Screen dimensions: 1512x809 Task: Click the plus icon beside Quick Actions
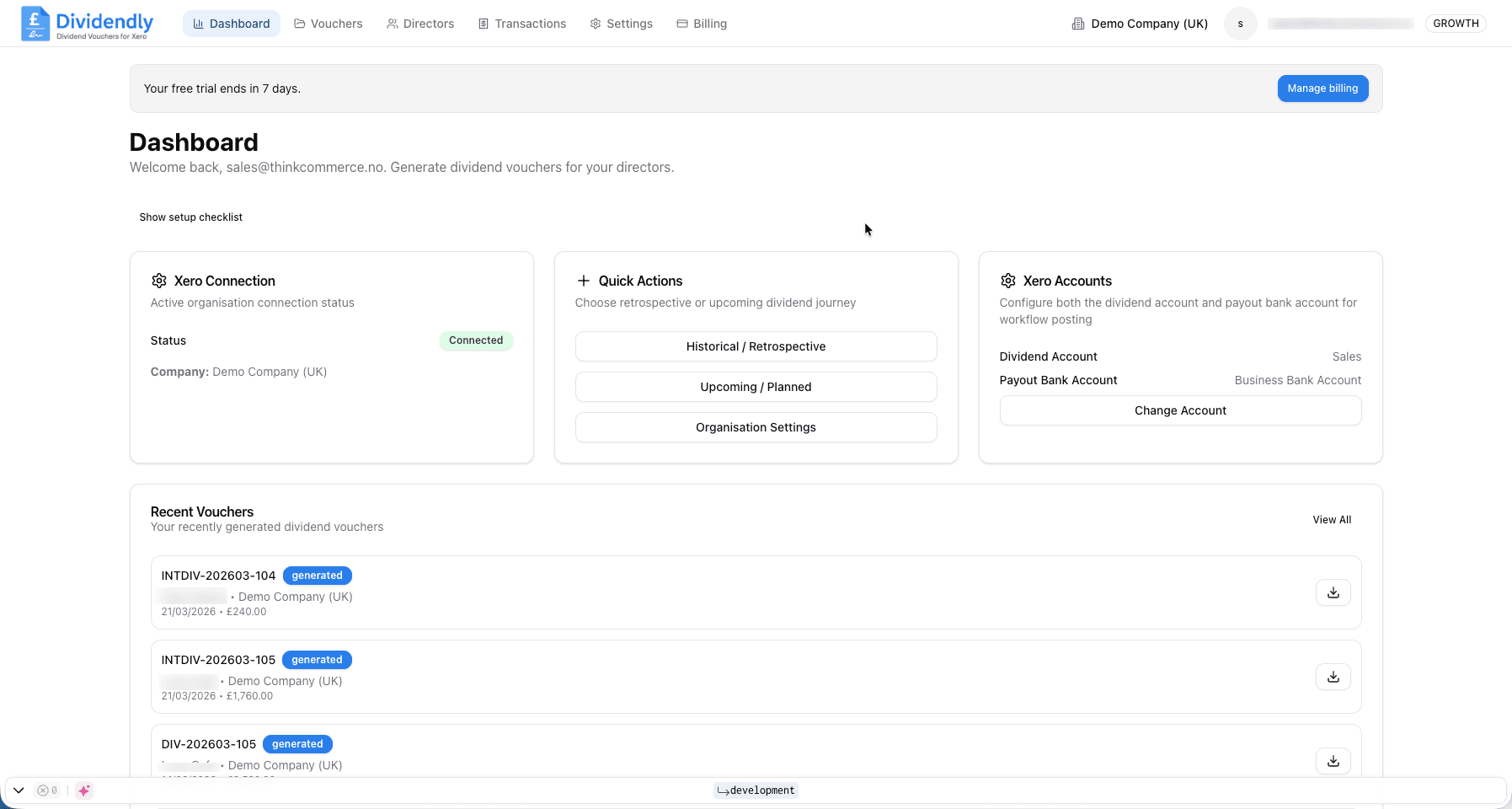582,281
